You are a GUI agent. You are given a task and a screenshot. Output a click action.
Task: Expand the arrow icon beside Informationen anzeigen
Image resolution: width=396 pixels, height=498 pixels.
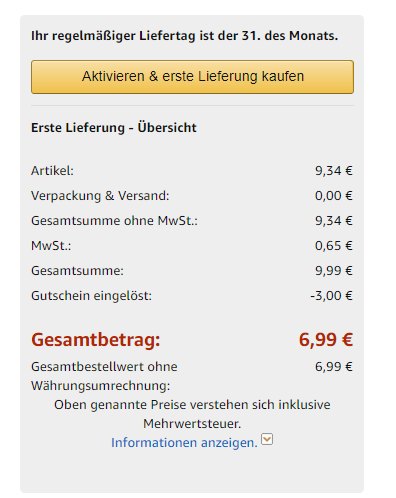point(267,439)
